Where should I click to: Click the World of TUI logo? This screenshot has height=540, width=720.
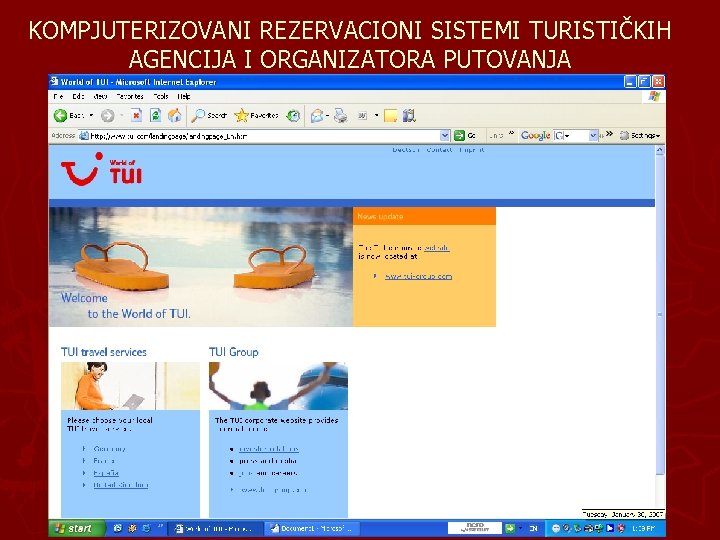click(101, 169)
